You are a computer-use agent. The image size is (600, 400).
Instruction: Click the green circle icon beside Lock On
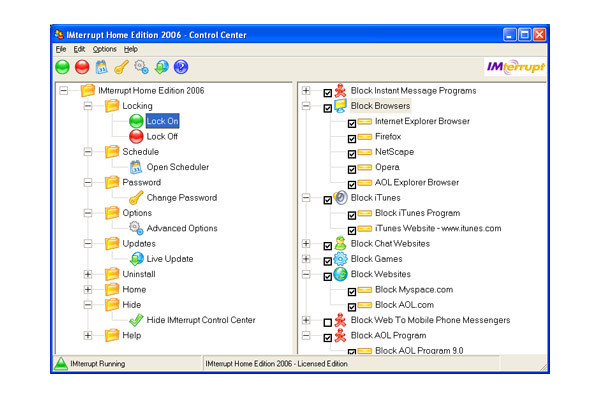coord(136,121)
